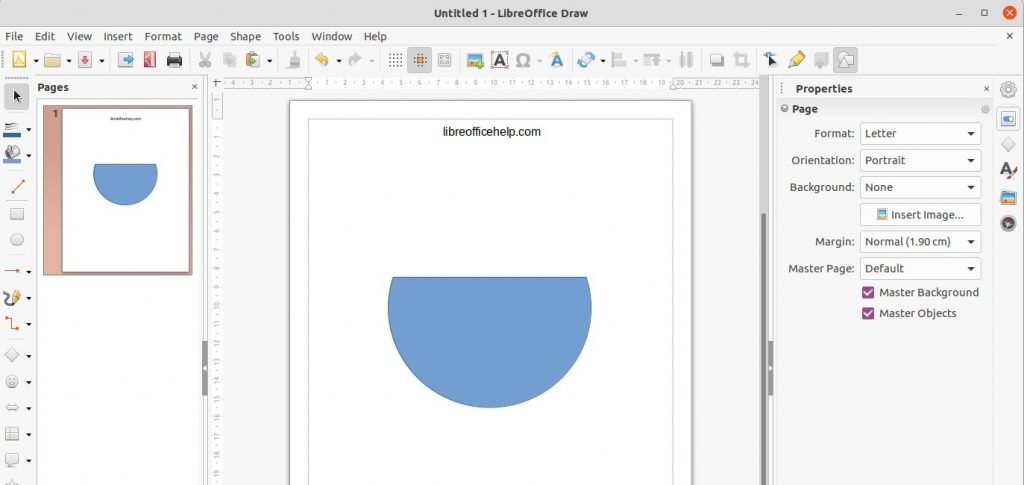The height and width of the screenshot is (485, 1024).
Task: Insert an image from the toolbar
Action: 475,60
